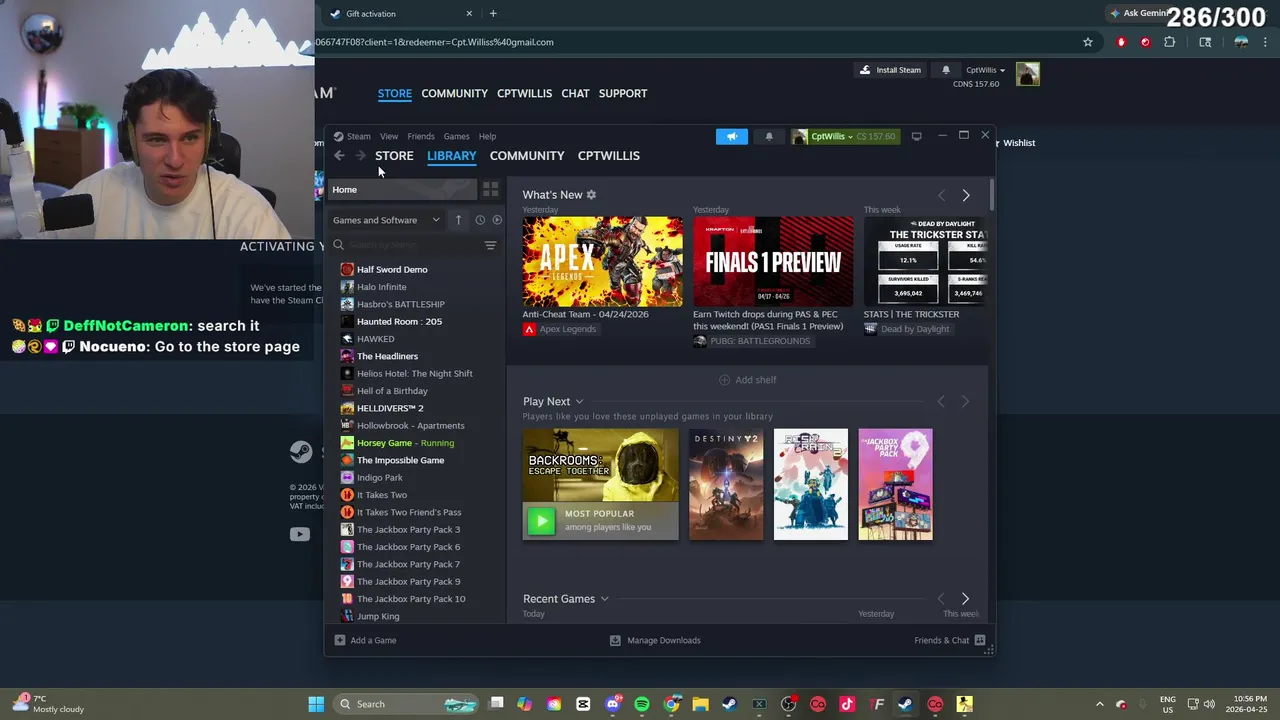Viewport: 1280px width, 720px height.
Task: Go back with Steam's back arrow
Action: click(x=340, y=155)
